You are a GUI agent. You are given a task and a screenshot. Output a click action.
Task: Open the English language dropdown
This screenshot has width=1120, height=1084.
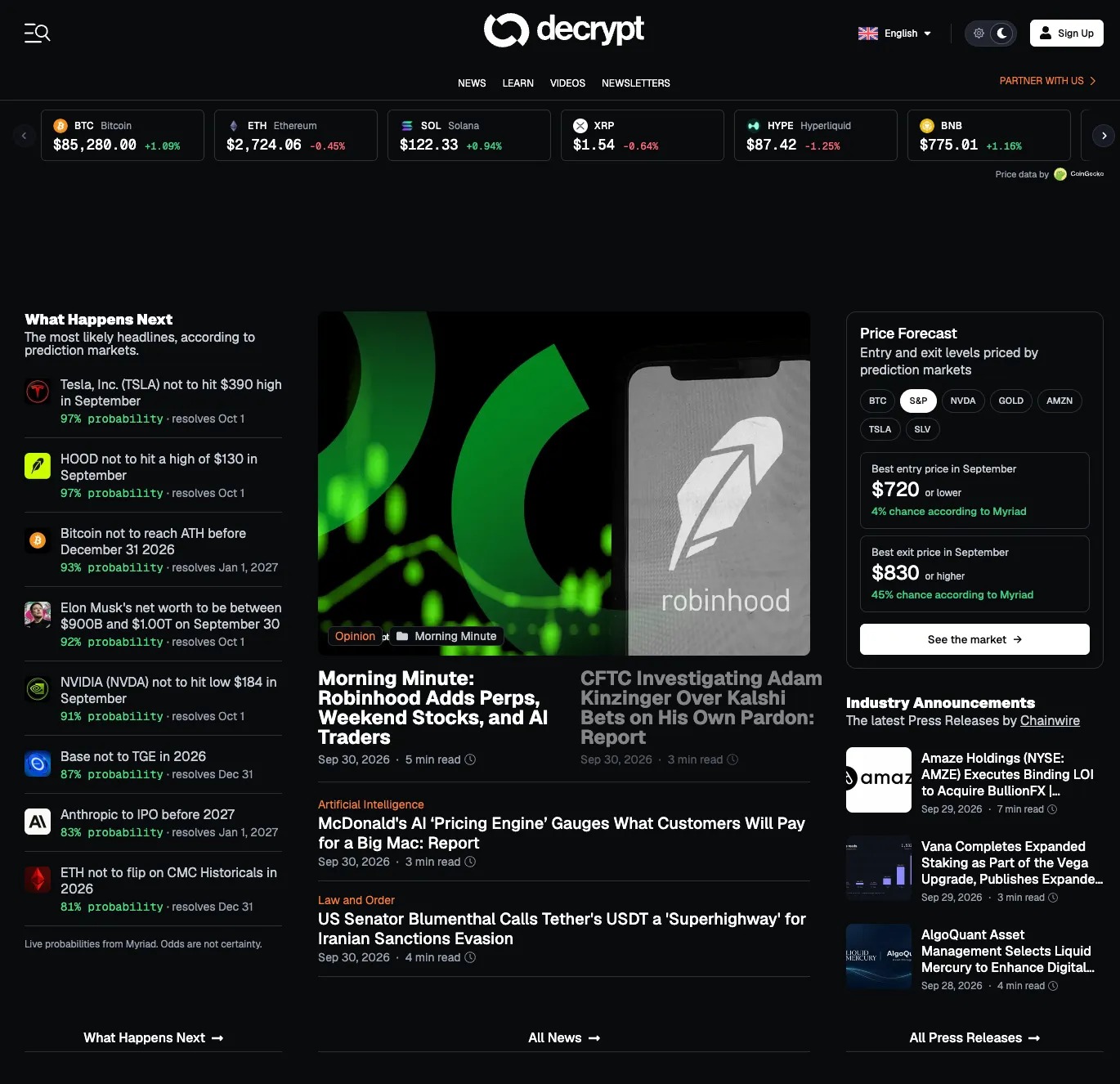pos(894,34)
